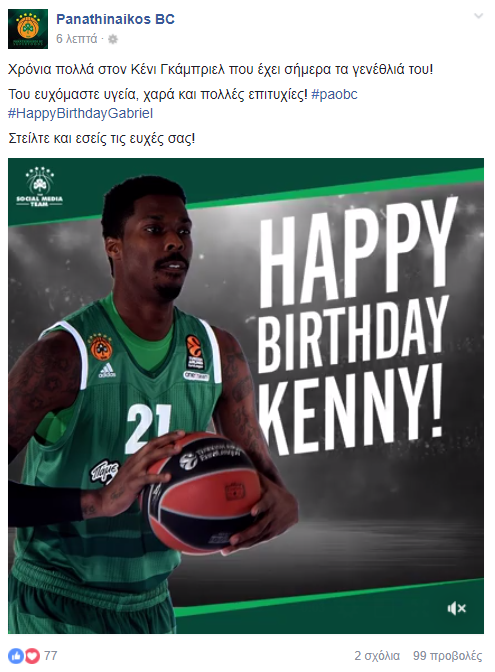Image resolution: width=495 pixels, height=672 pixels.
Task: Click the Panathinaikos crest on the jersey
Action: point(101,347)
